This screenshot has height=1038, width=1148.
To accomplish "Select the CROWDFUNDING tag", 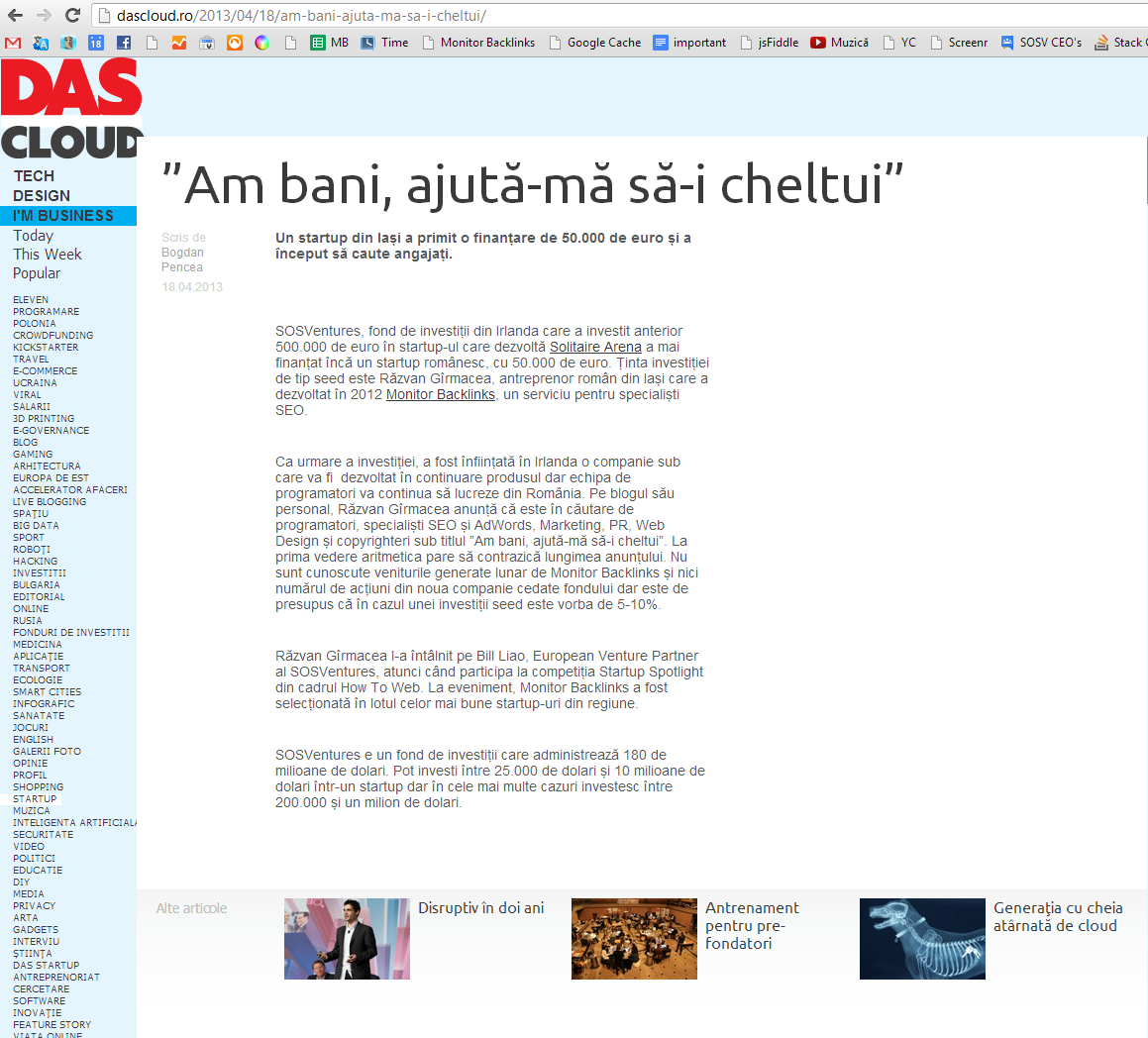I will 52,335.
